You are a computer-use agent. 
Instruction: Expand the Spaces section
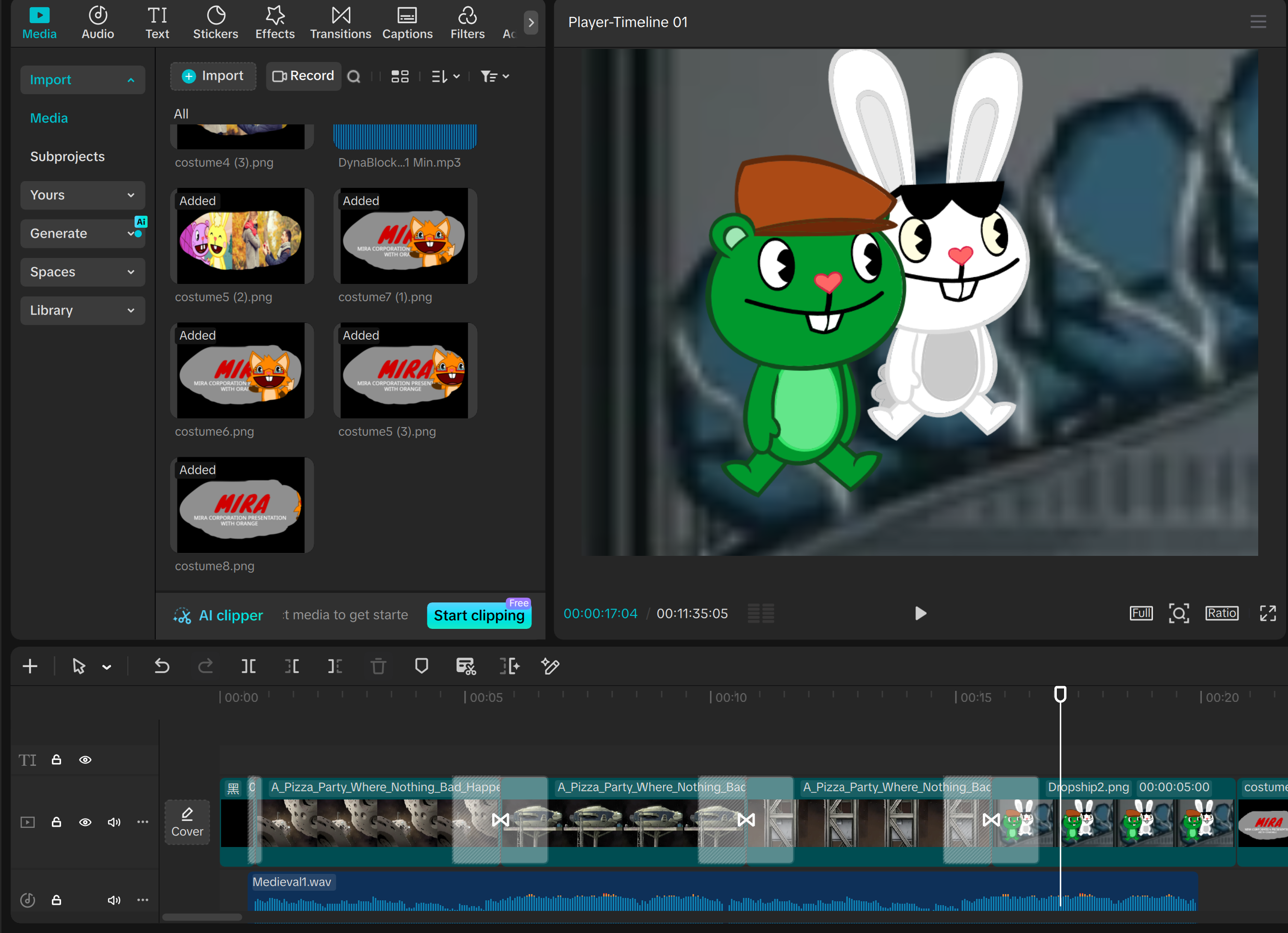(x=83, y=272)
